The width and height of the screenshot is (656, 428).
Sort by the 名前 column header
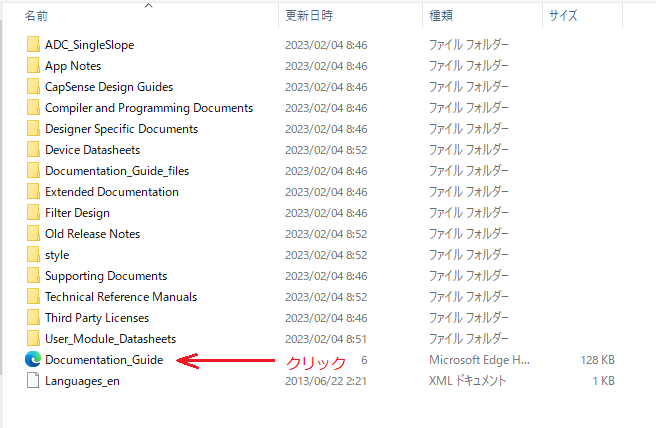coord(36,15)
